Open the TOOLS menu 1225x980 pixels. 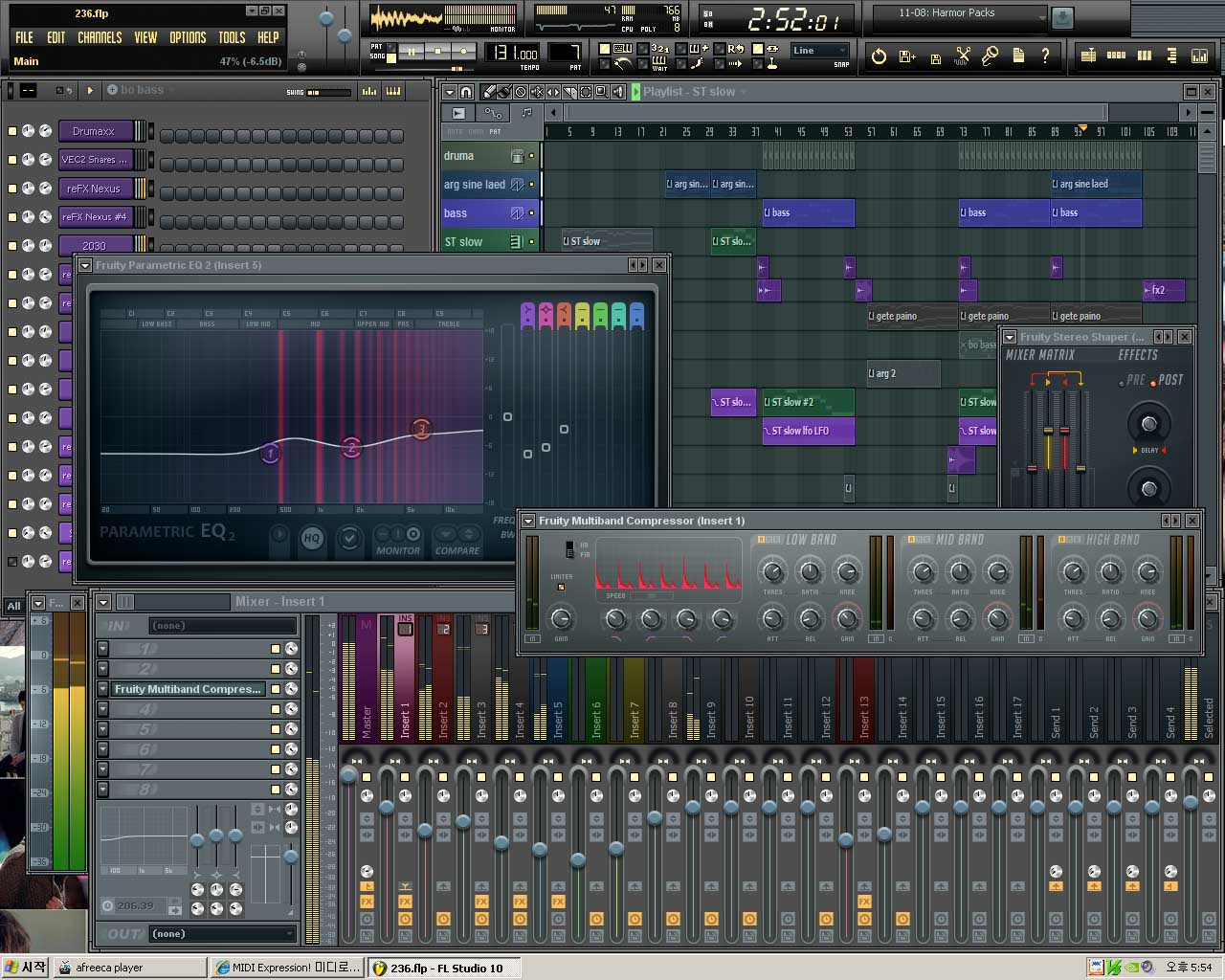pyautogui.click(x=232, y=37)
